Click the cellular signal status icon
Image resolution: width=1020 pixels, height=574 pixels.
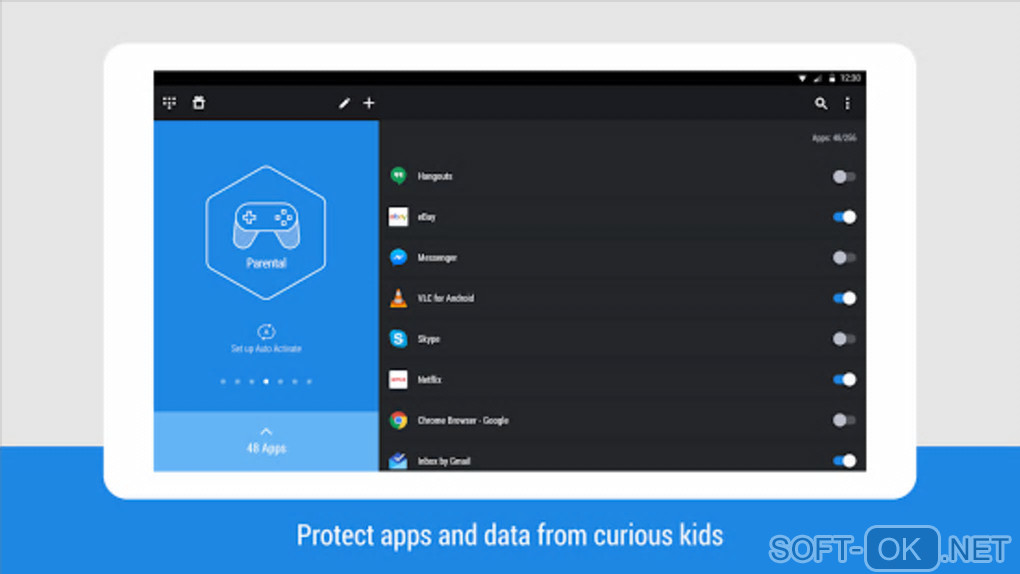click(x=817, y=78)
